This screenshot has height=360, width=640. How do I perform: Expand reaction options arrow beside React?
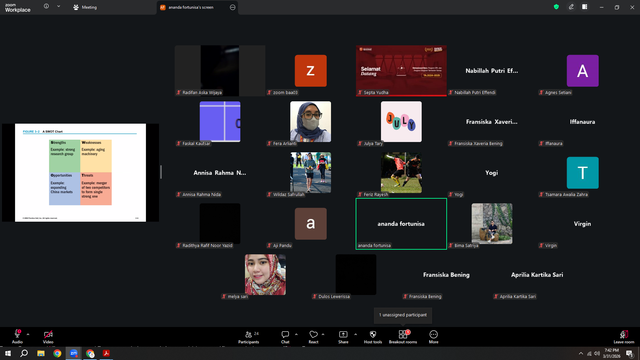pos(323,334)
